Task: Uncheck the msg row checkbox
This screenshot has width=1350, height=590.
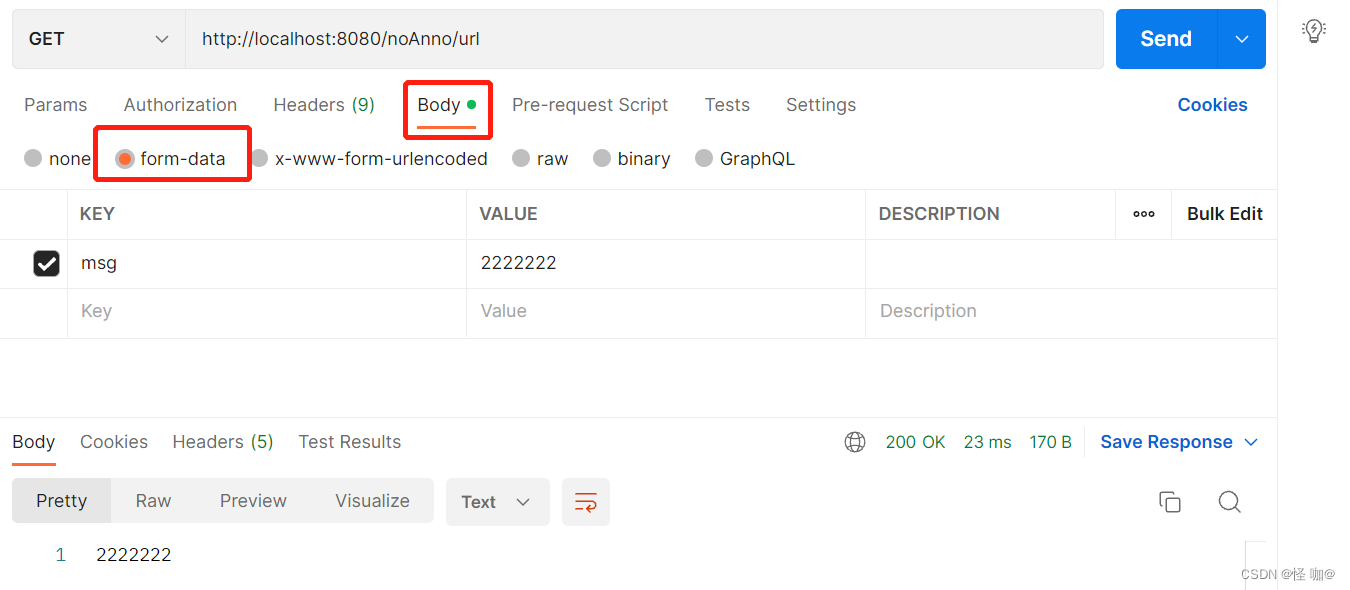Action: (x=46, y=263)
